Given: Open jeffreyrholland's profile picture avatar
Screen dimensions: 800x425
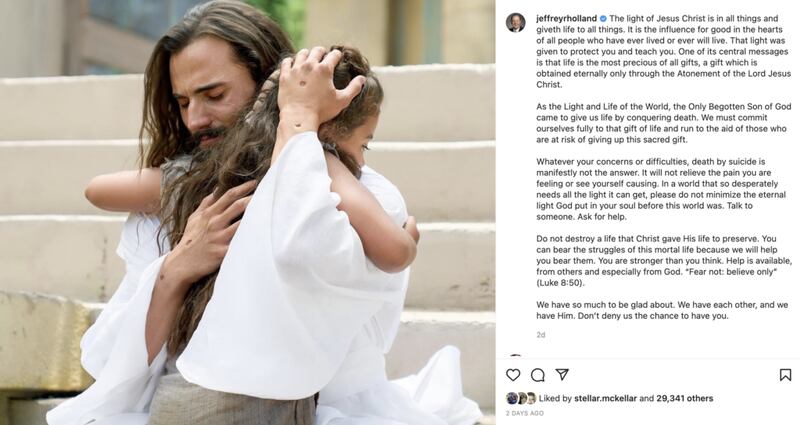Looking at the screenshot, I should click(515, 22).
